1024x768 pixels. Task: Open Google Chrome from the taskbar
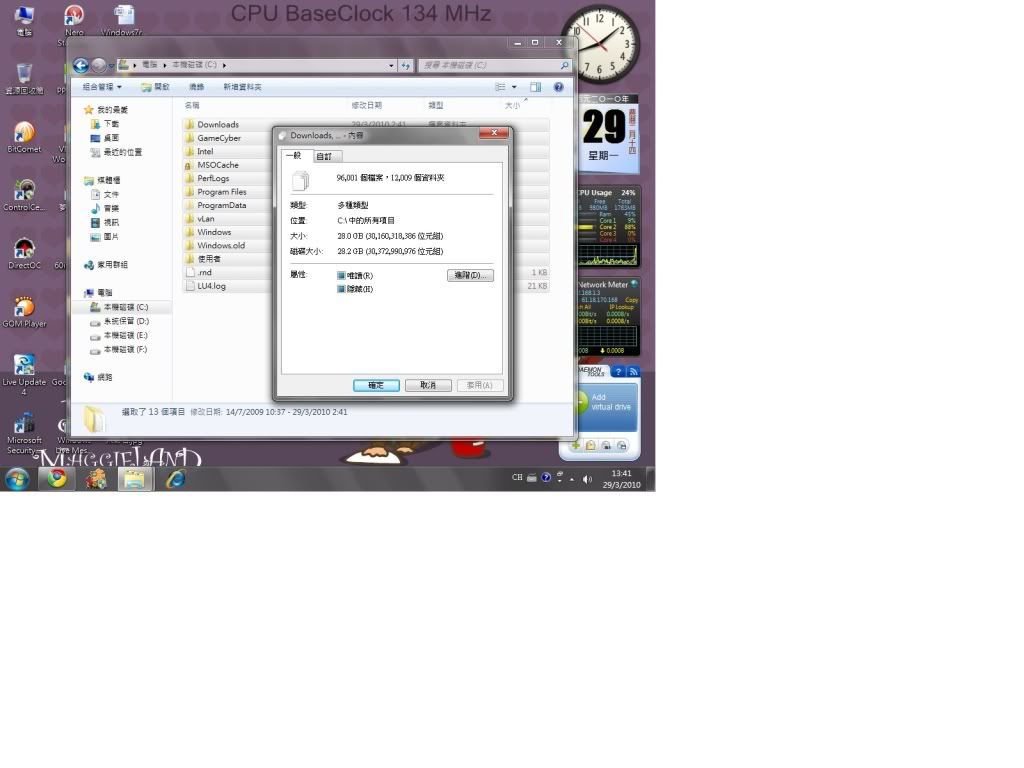(57, 479)
